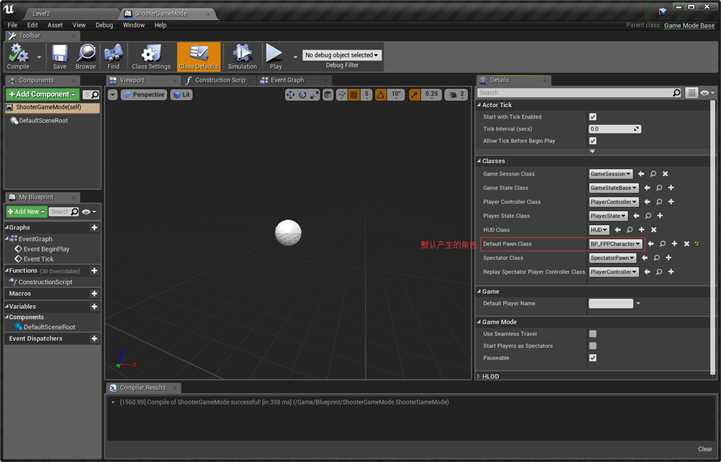Screen dimensions: 721x462
Task: Create new Player Controller Class blueprint
Action: coord(671,202)
